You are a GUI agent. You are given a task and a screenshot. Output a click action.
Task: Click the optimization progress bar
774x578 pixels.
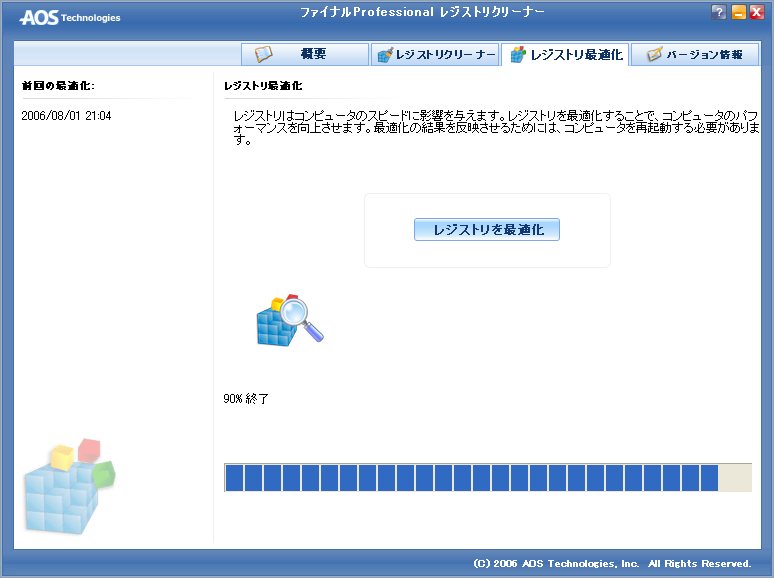tap(488, 477)
